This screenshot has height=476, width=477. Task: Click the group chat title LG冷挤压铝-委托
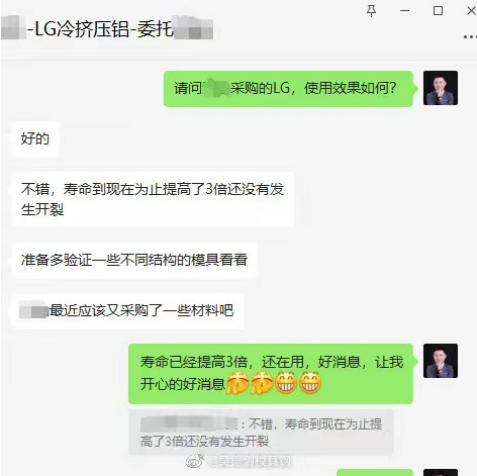[100, 29]
